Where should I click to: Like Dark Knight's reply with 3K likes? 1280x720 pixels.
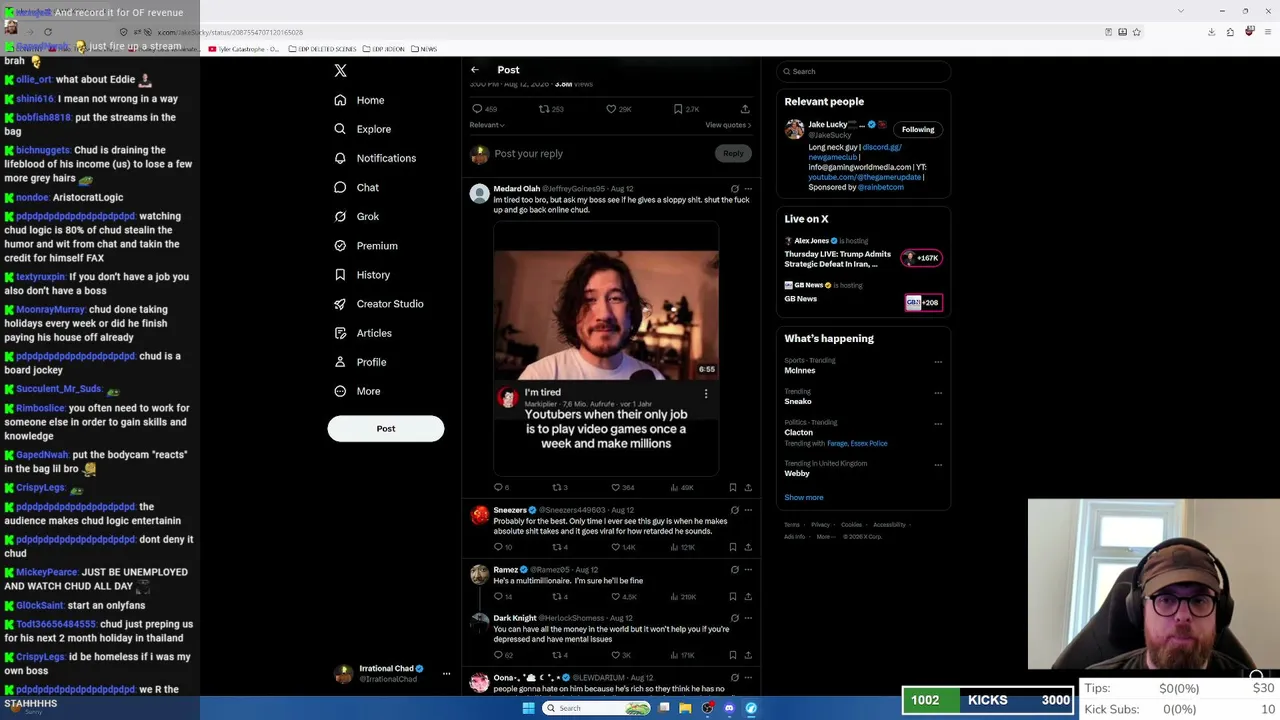coord(615,656)
